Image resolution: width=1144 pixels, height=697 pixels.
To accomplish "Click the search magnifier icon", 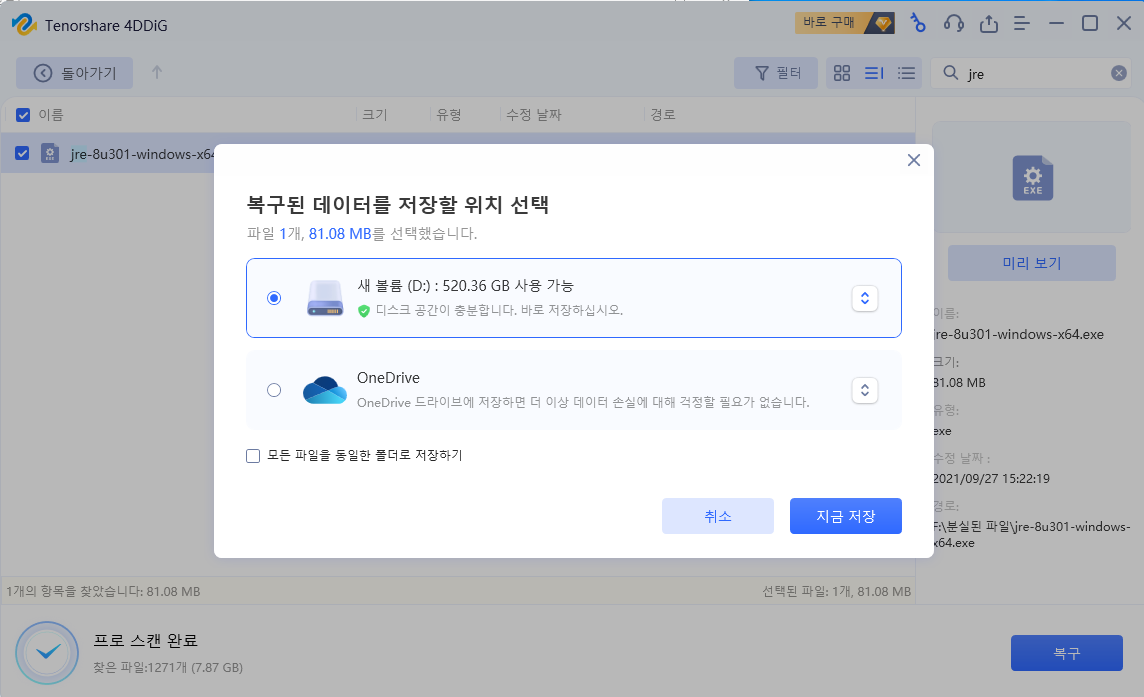I will 951,73.
